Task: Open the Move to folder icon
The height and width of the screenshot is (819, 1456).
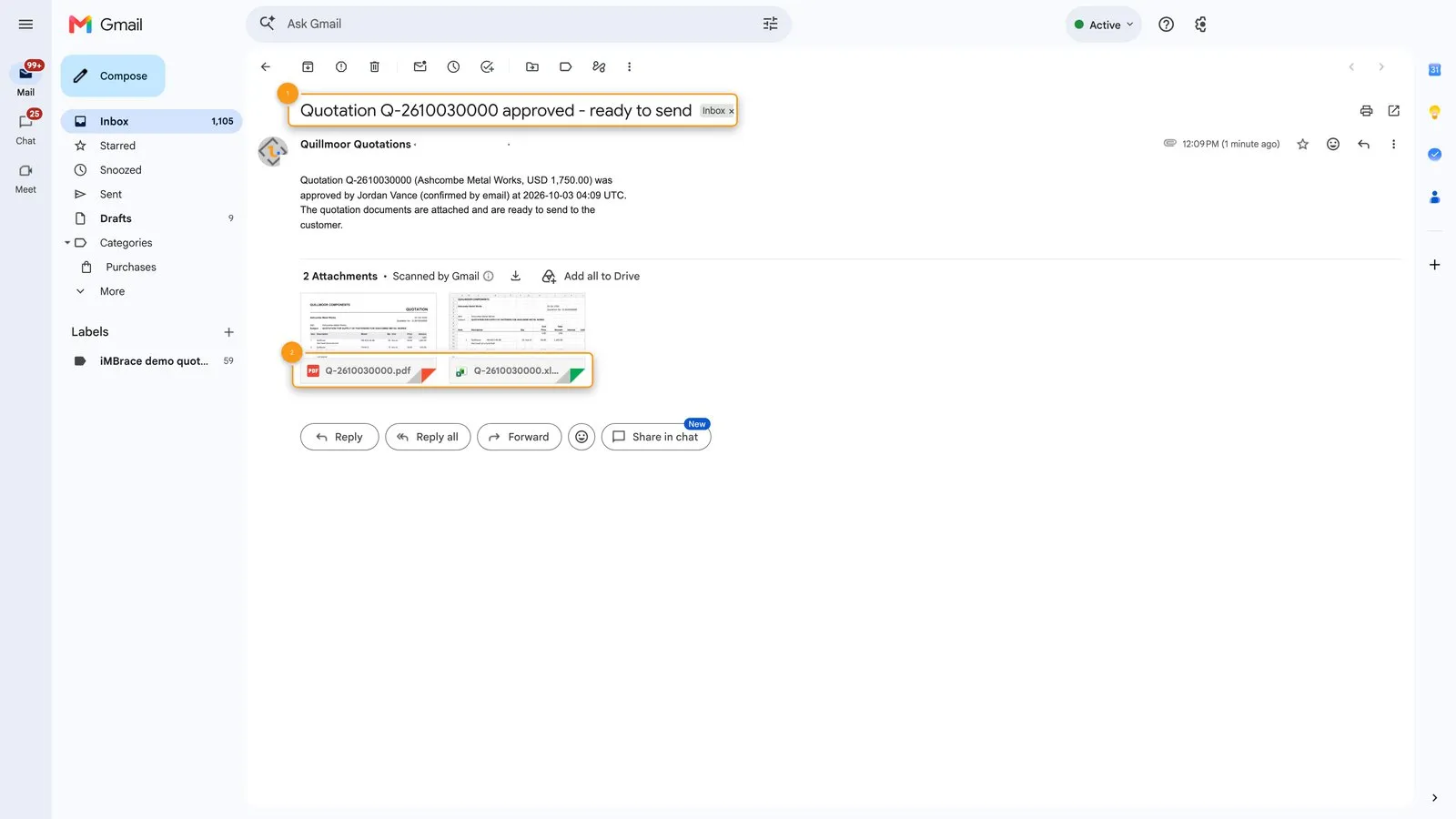Action: coord(532,66)
